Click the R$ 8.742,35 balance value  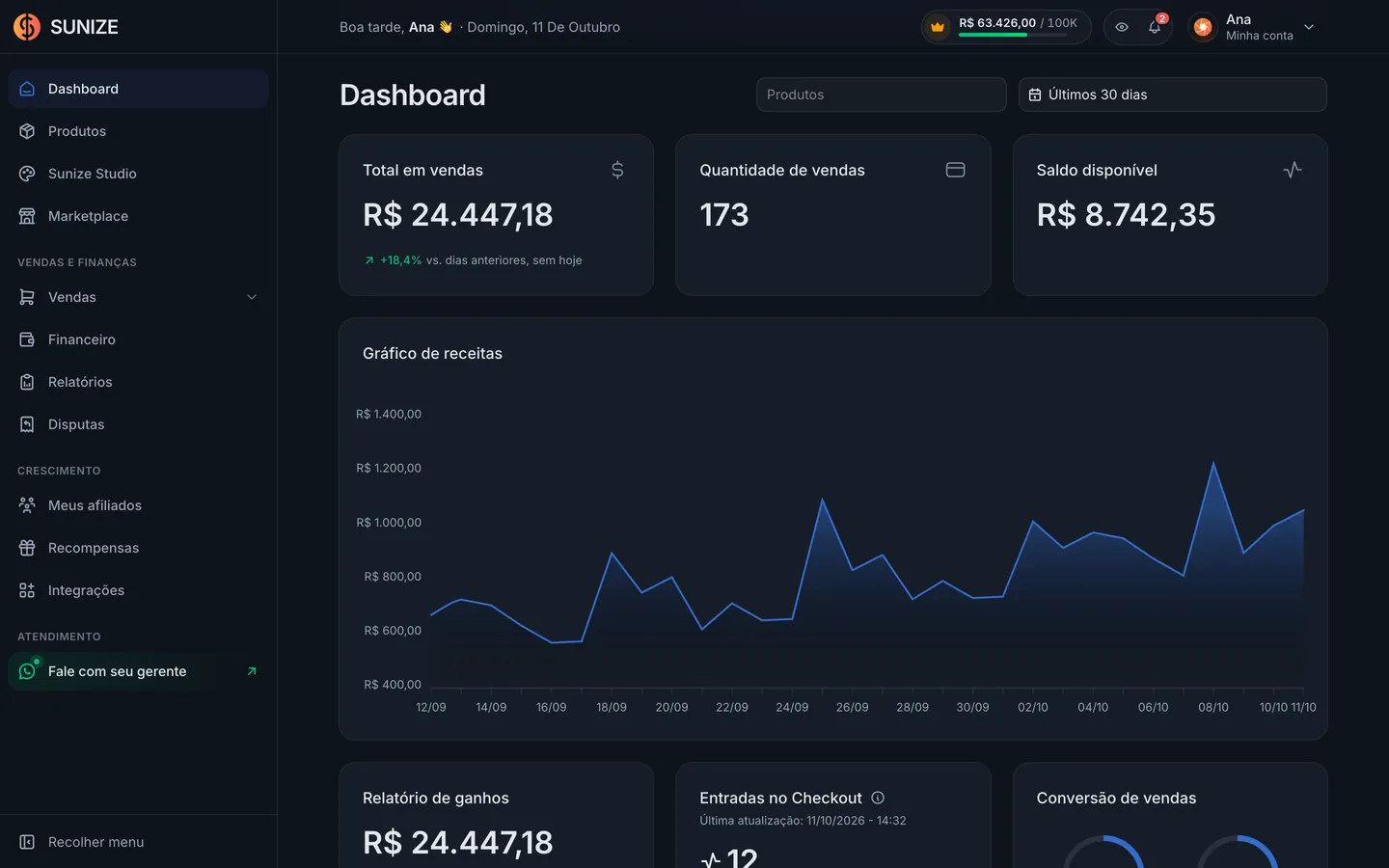(1126, 214)
